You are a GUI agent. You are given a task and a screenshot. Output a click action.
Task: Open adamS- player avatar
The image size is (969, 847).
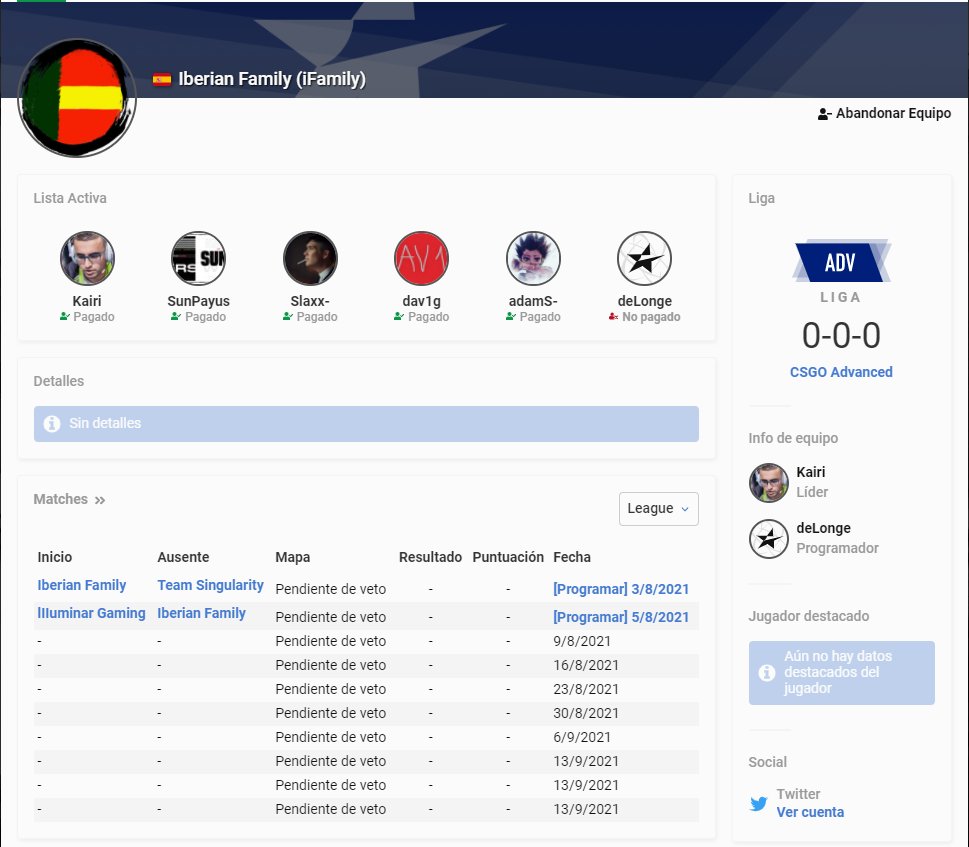(x=533, y=258)
